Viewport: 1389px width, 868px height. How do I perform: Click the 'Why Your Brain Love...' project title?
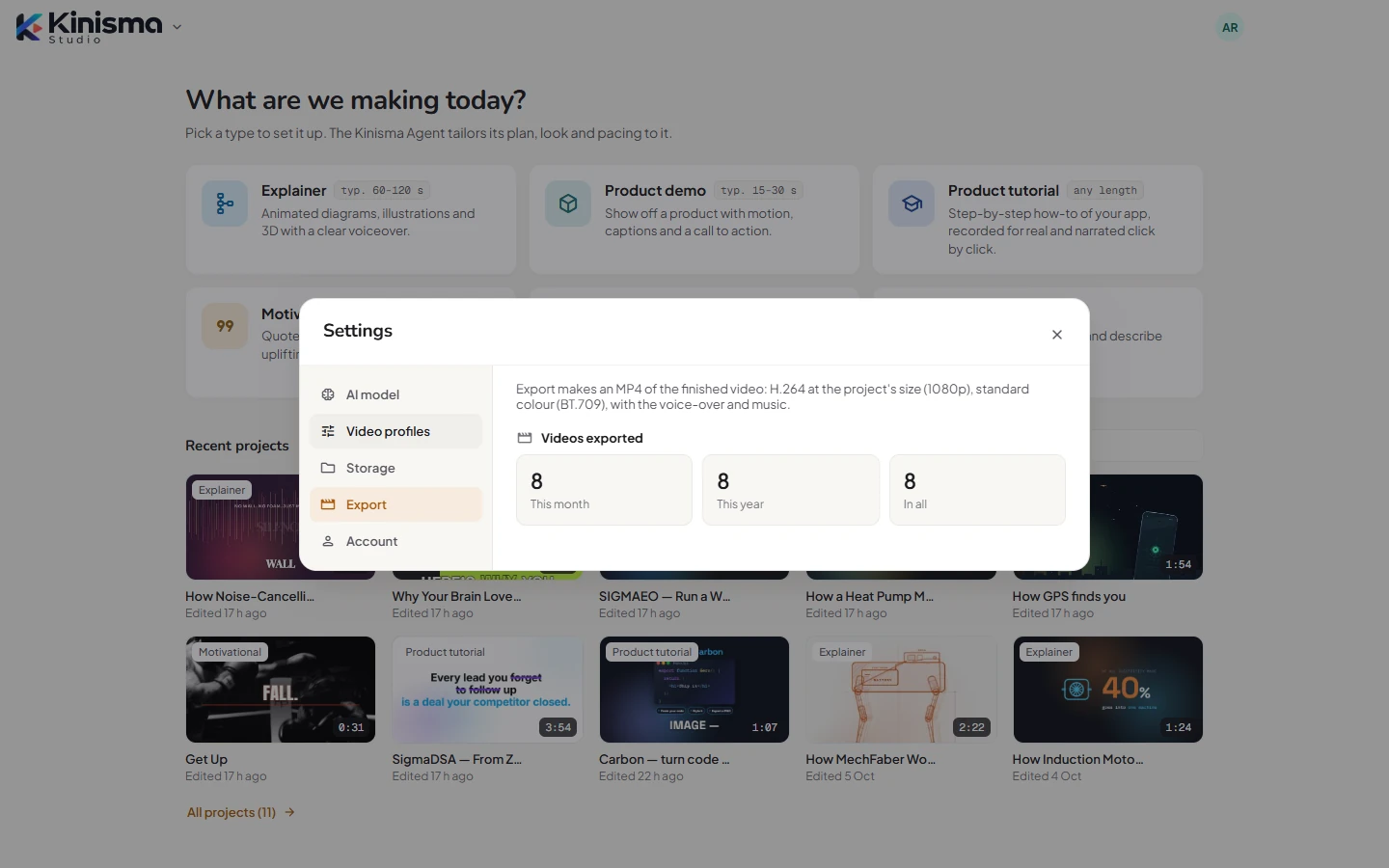(x=456, y=596)
